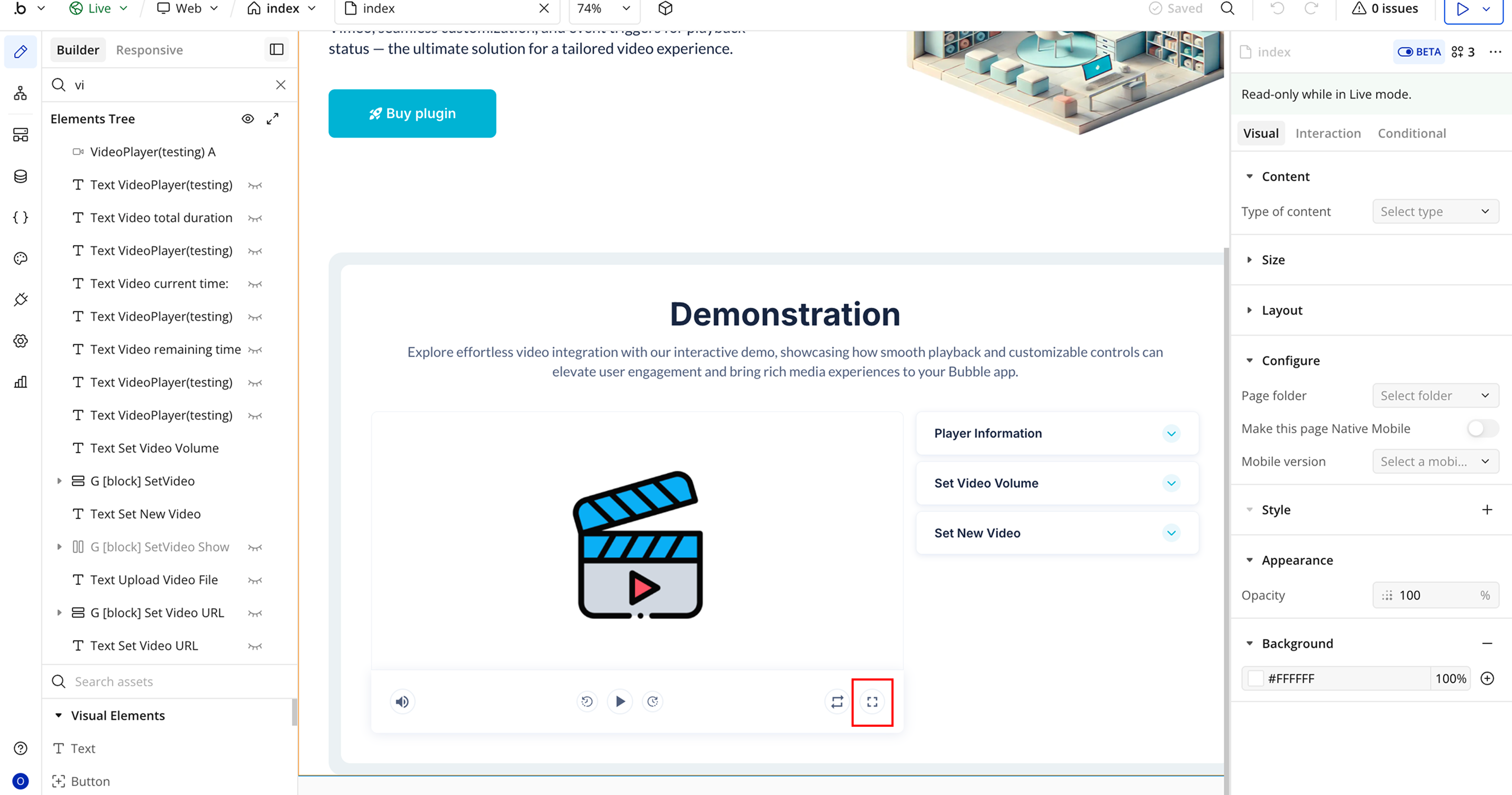The image size is (1512, 795).
Task: Mute video with the volume icon
Action: (402, 702)
